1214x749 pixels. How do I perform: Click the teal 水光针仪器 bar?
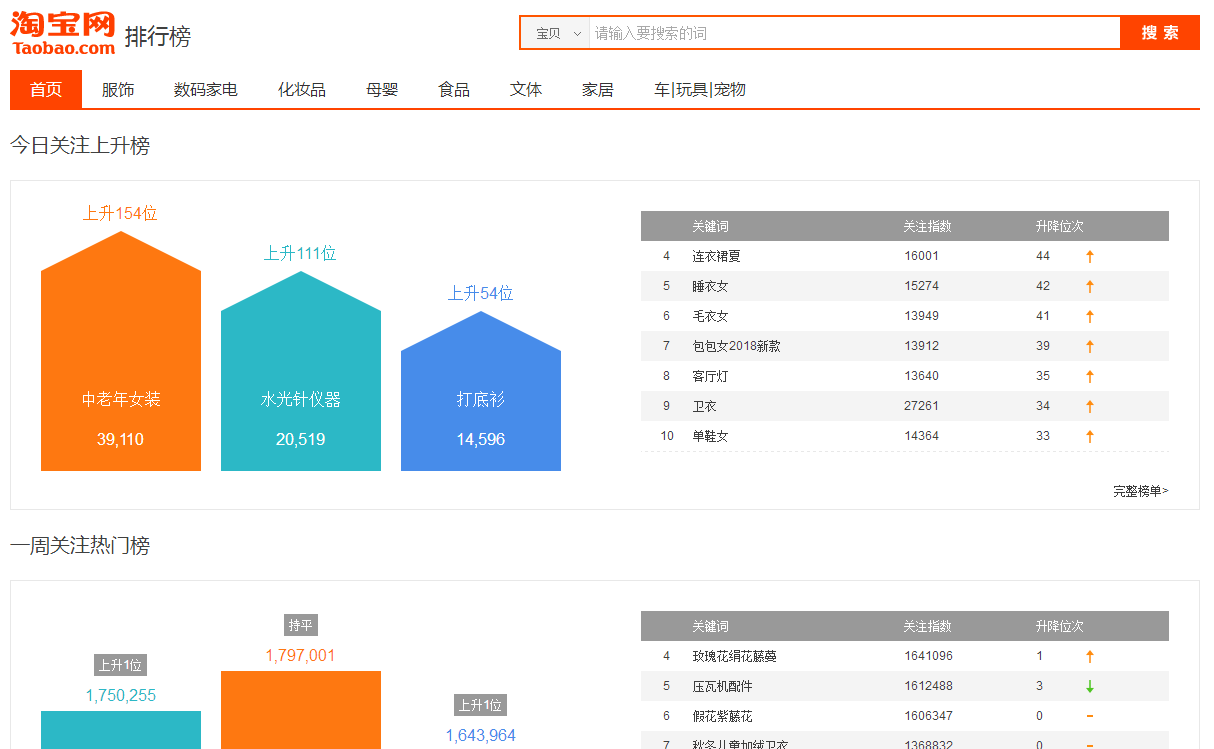coord(301,371)
